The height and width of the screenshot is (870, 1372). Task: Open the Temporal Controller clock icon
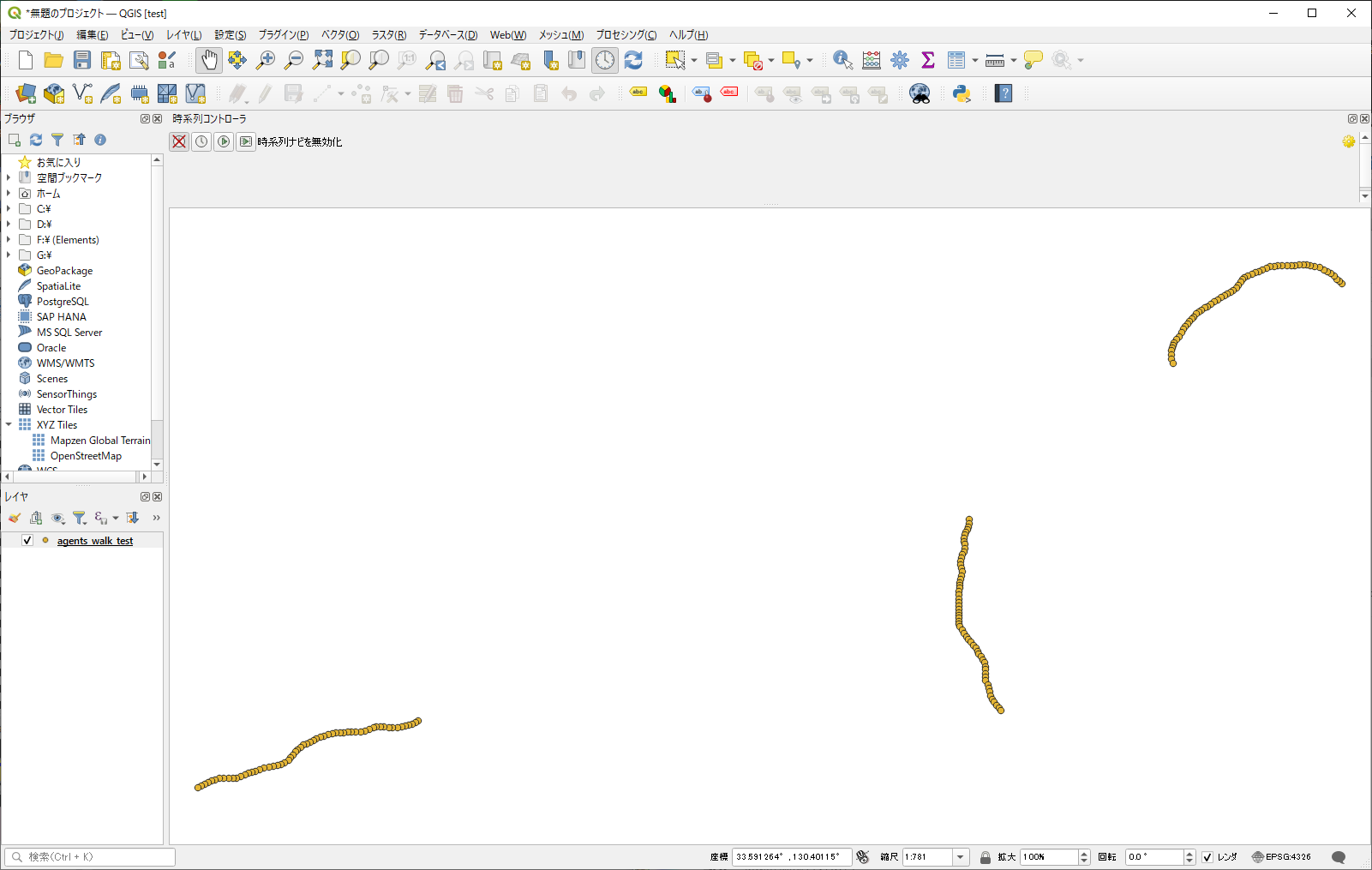click(605, 60)
